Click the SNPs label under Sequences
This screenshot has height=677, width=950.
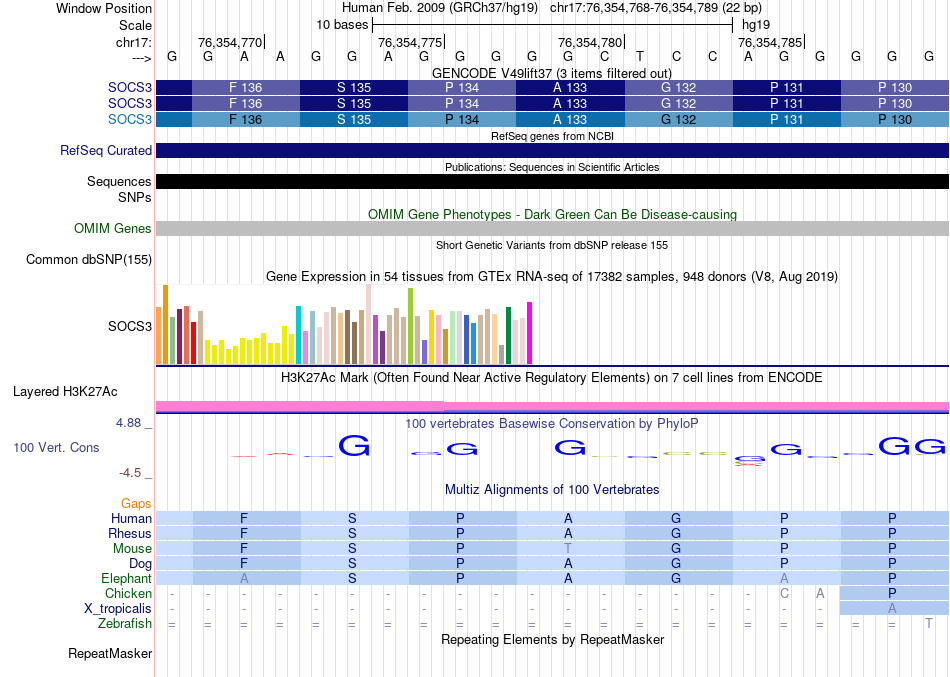[x=135, y=197]
